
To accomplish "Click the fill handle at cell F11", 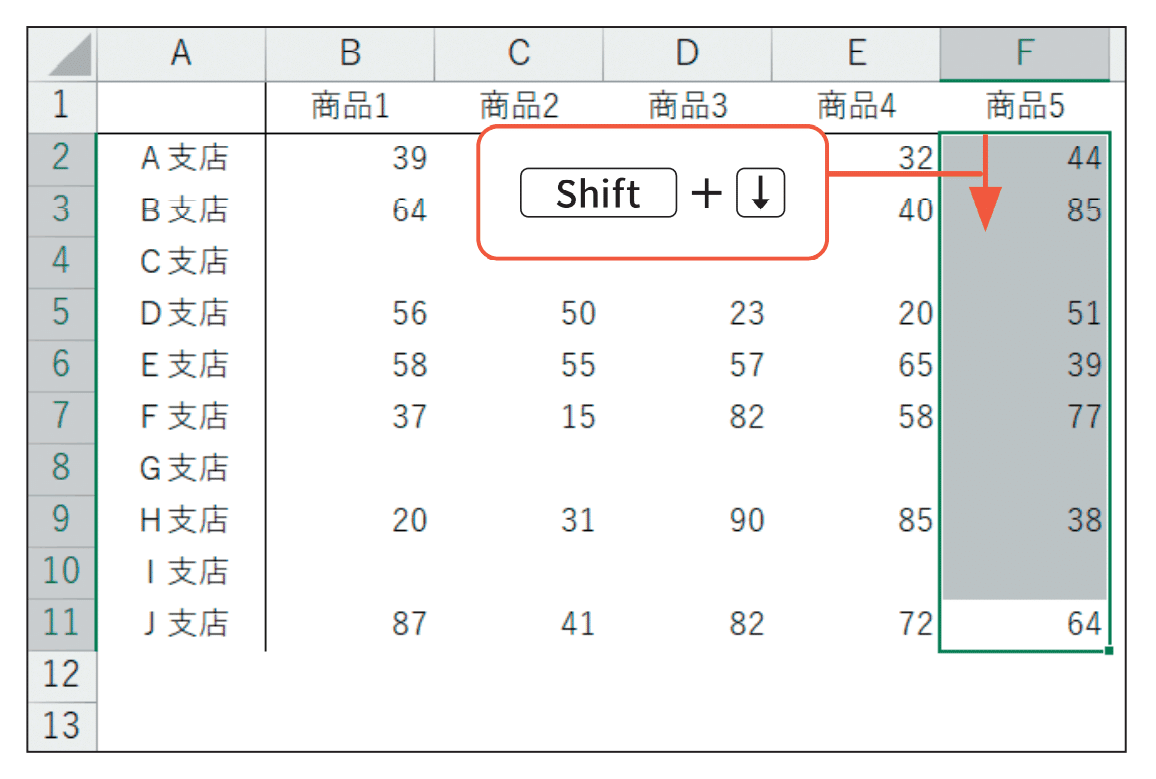I will tap(1109, 650).
